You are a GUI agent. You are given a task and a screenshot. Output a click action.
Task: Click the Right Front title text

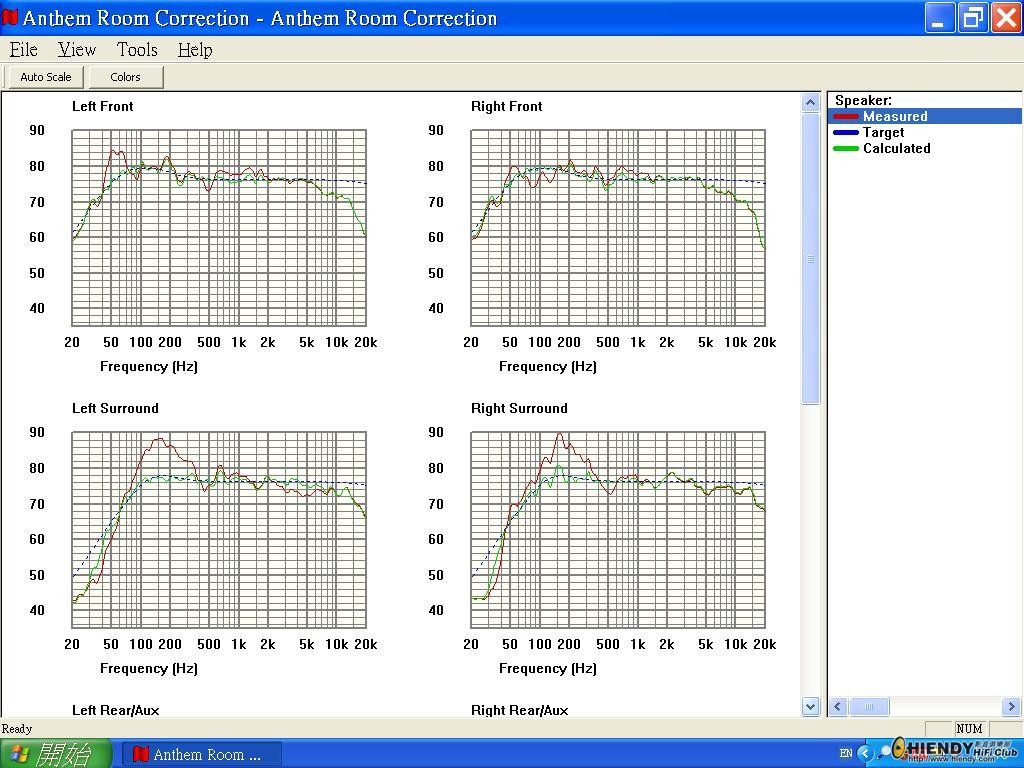507,106
